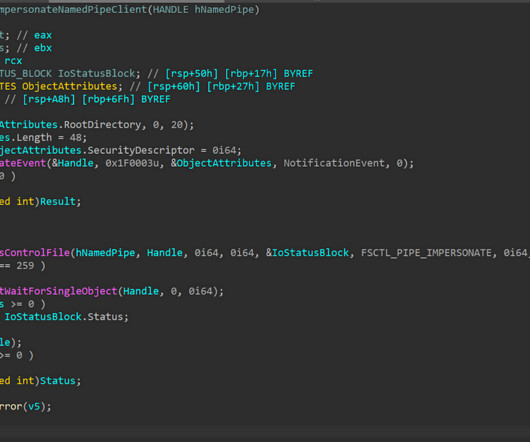Select the RootDirectory member name
Viewport: 530px width, 442px height.
coord(102,125)
